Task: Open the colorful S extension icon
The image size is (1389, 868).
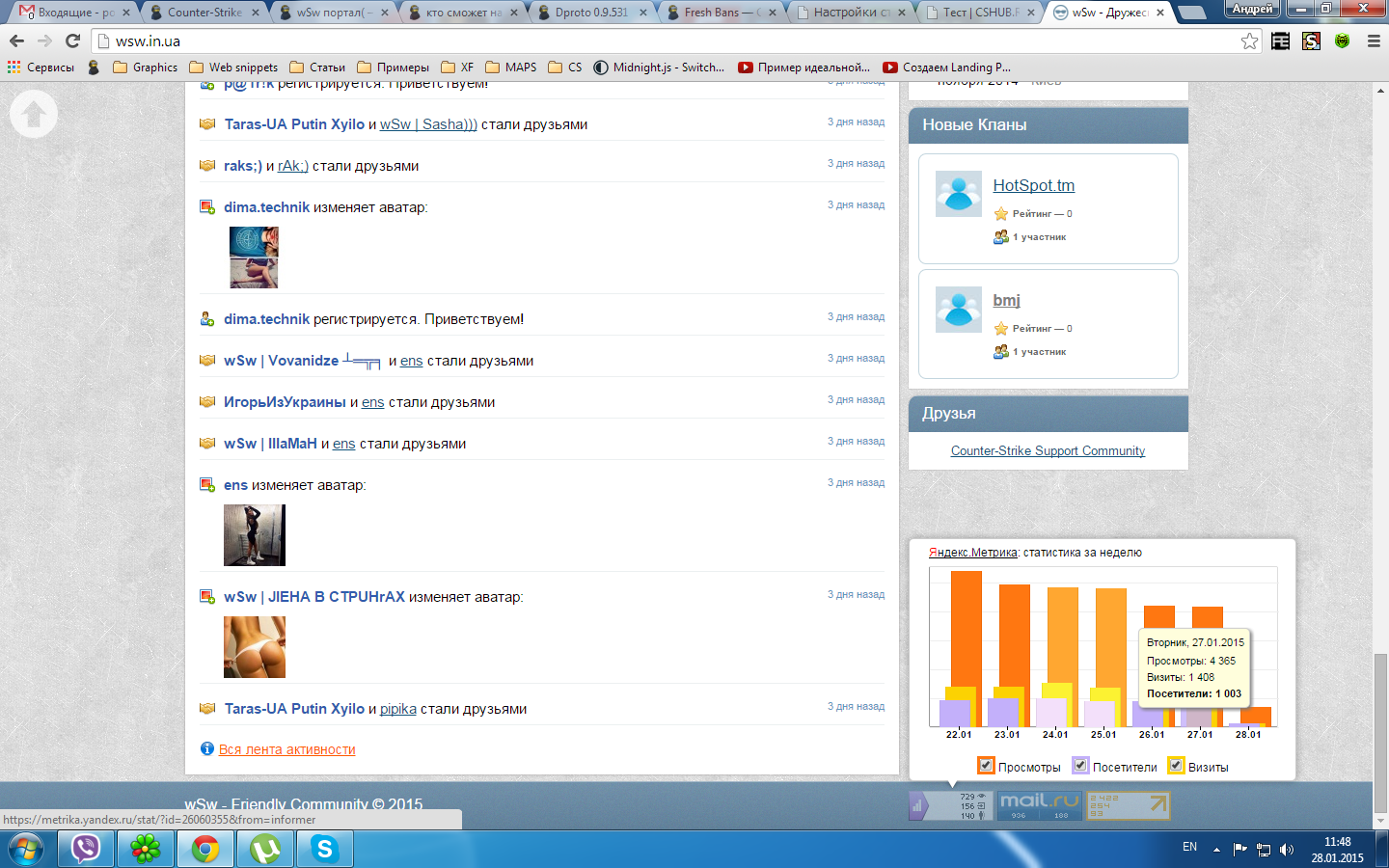Action: [x=1311, y=41]
